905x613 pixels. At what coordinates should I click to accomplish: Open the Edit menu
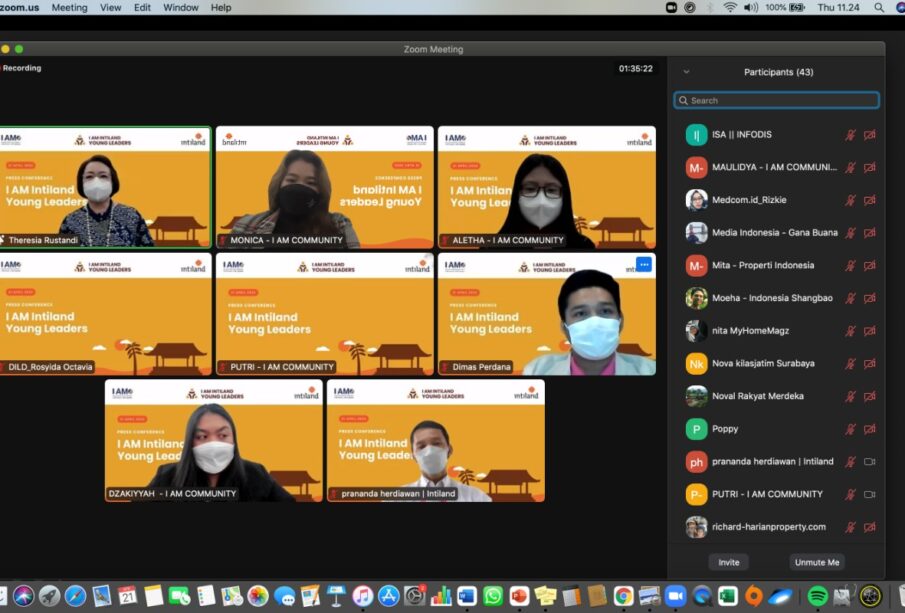click(x=142, y=8)
